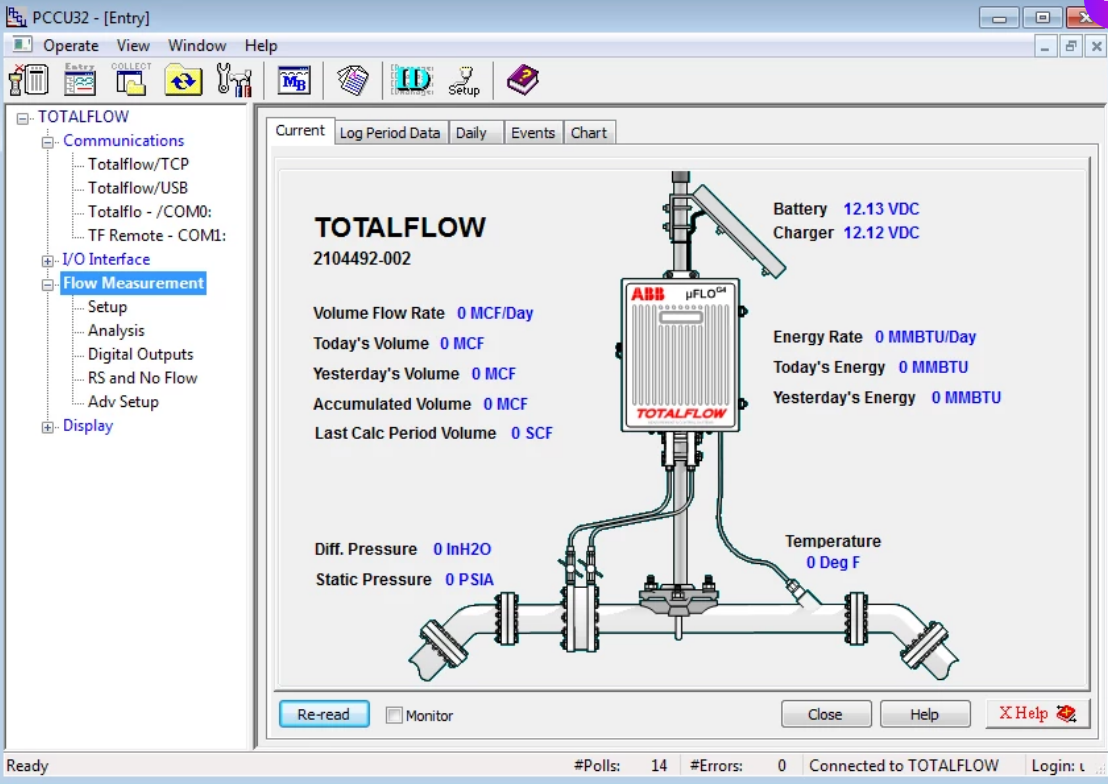Switch to the Log Period Data tab
Screen dimensions: 1108x784
[389, 133]
